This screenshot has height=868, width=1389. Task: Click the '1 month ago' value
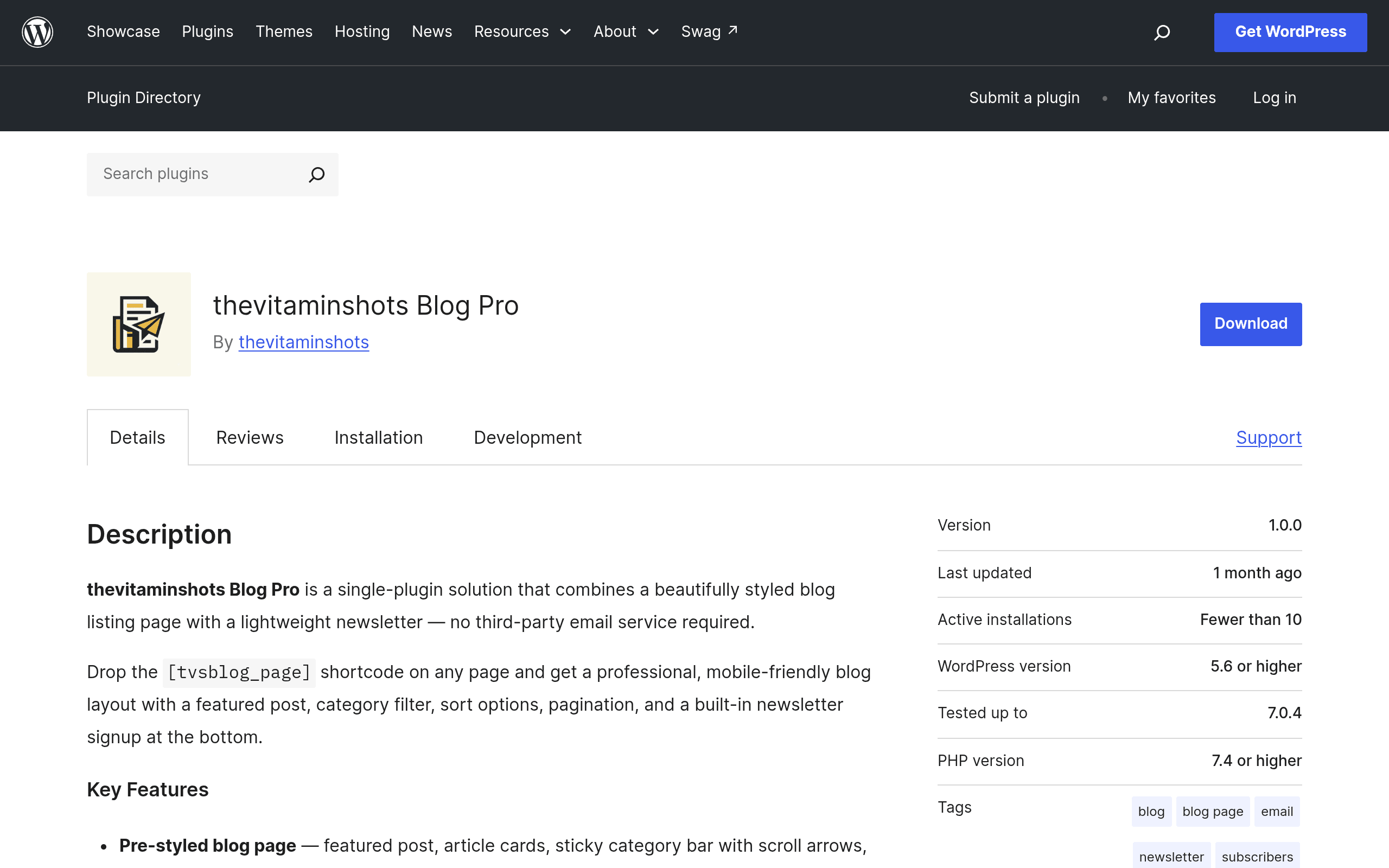1258,573
